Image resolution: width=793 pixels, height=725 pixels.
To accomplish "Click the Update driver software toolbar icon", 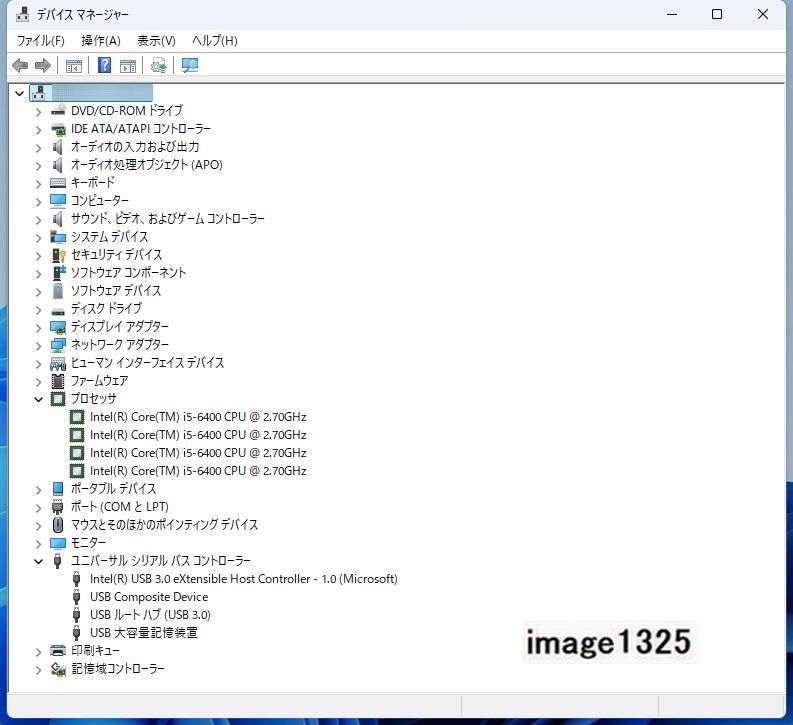I will coord(159,65).
